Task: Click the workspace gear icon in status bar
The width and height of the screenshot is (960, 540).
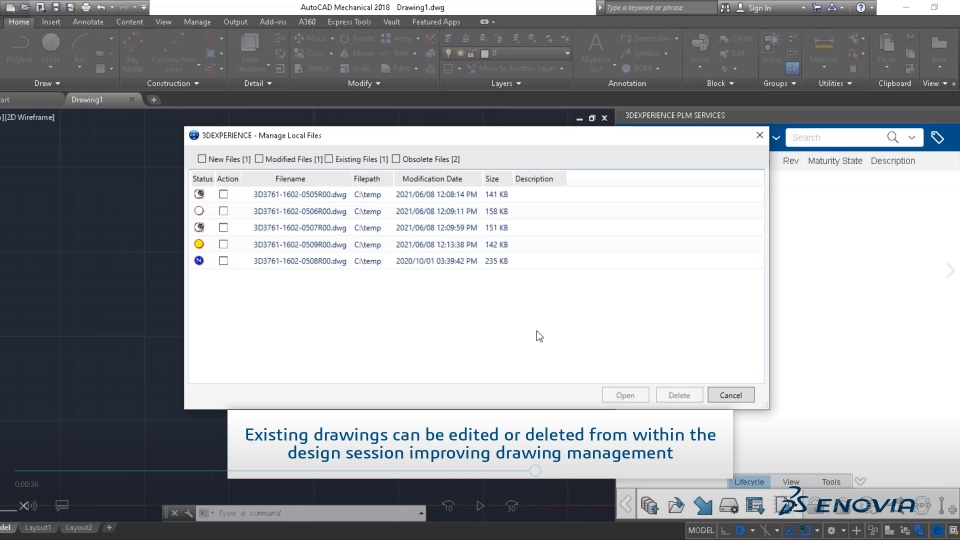Action: pyautogui.click(x=831, y=530)
